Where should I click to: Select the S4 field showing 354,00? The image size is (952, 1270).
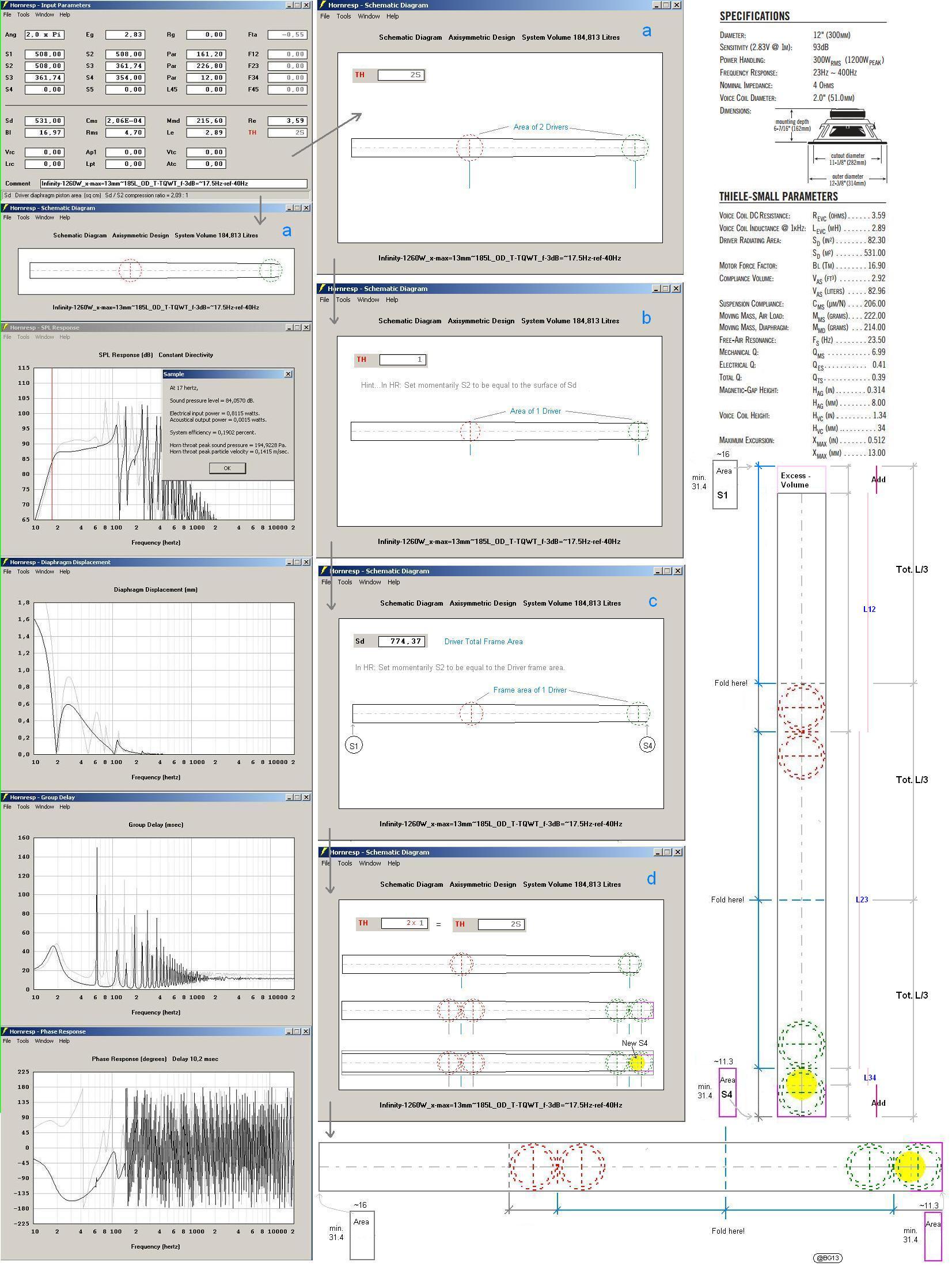tap(125, 78)
